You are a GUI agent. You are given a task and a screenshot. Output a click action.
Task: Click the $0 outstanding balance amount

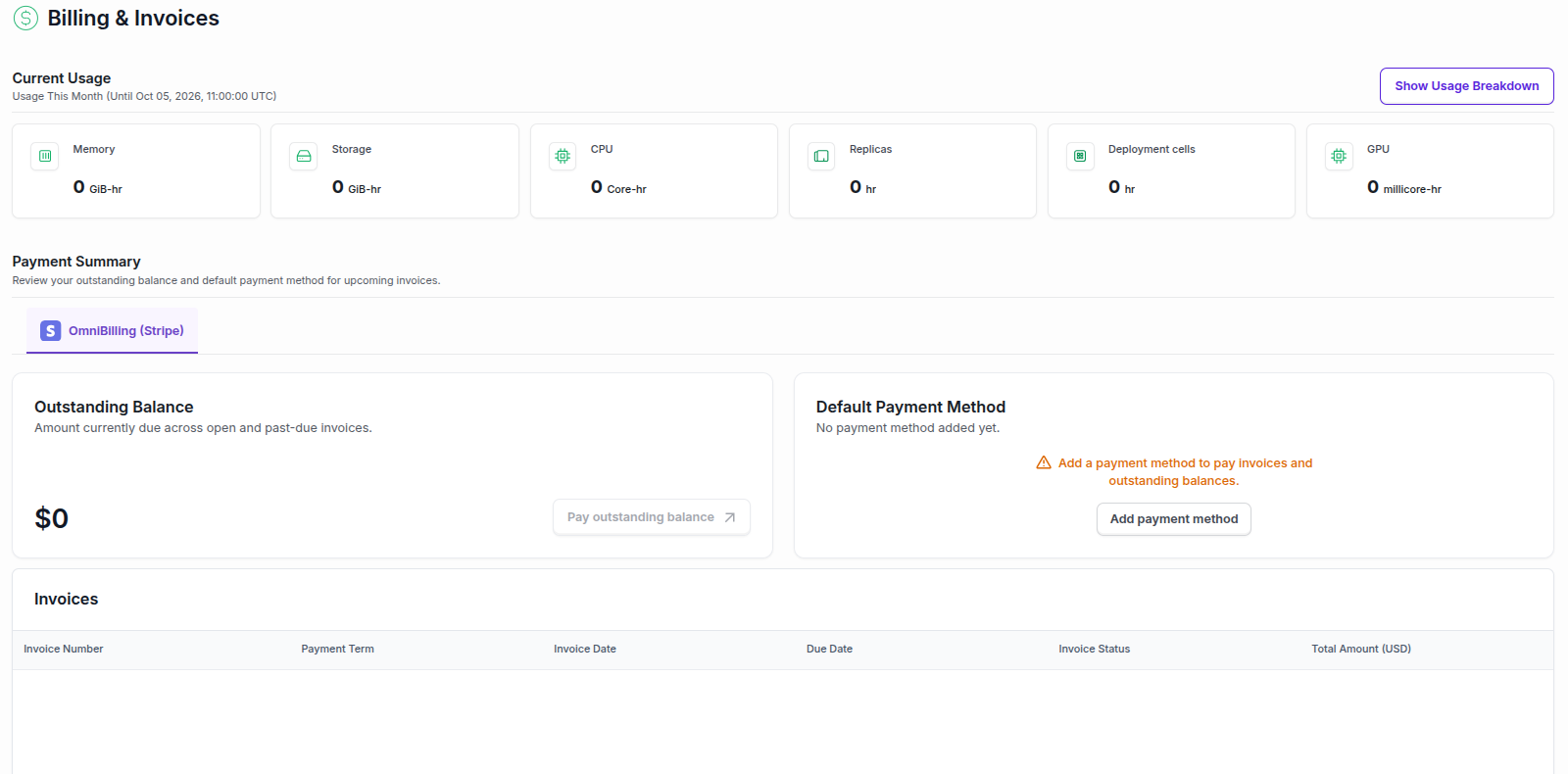click(x=52, y=518)
